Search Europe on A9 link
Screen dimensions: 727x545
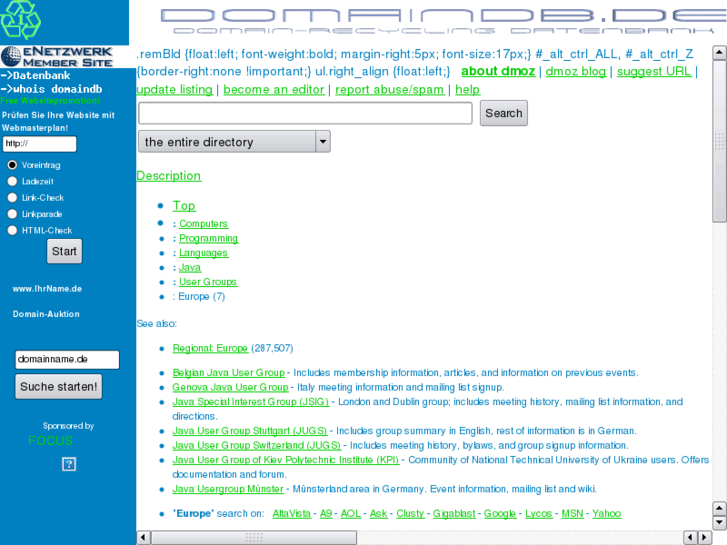(326, 513)
